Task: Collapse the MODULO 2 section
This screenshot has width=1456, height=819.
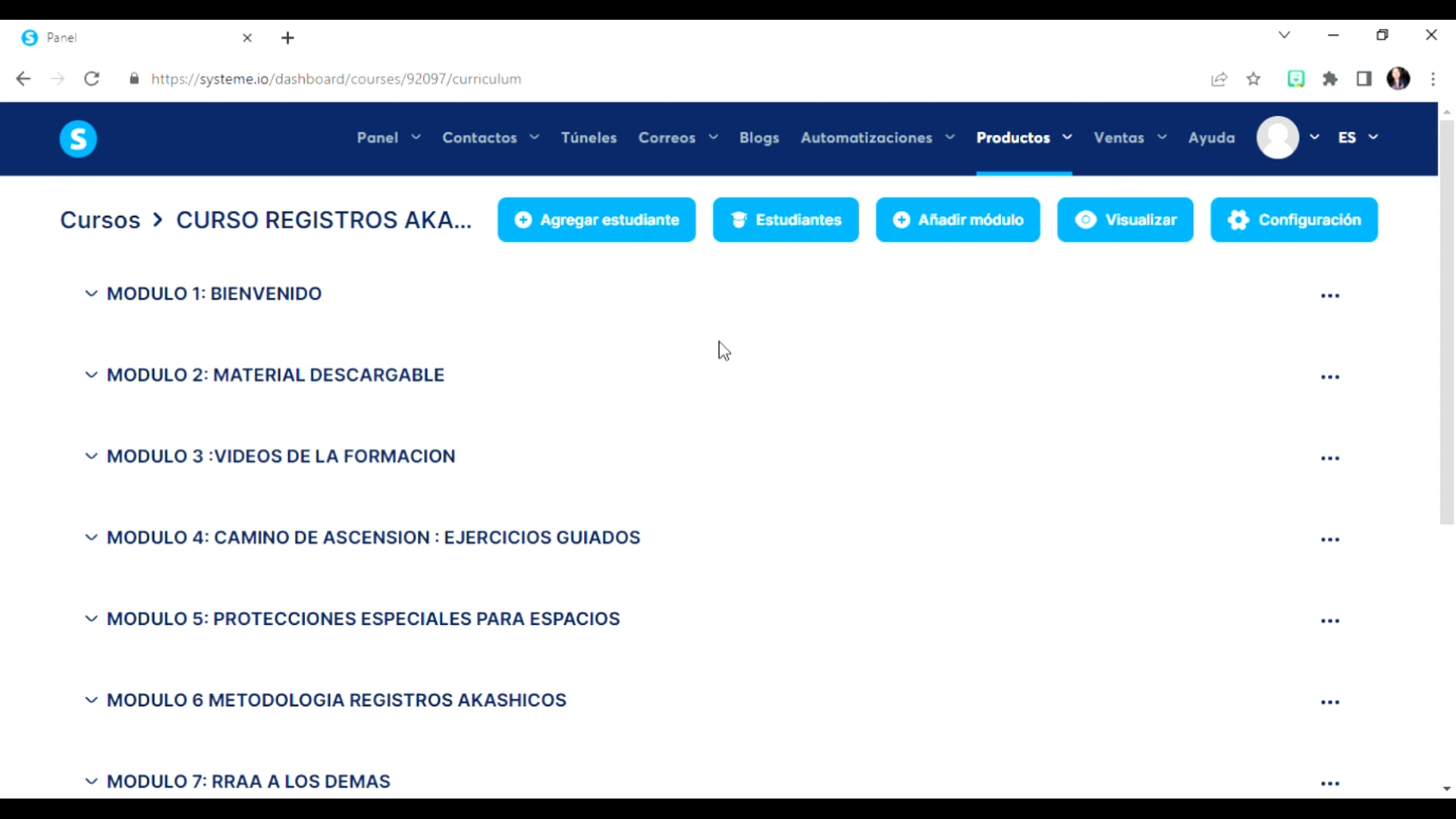Action: tap(91, 375)
